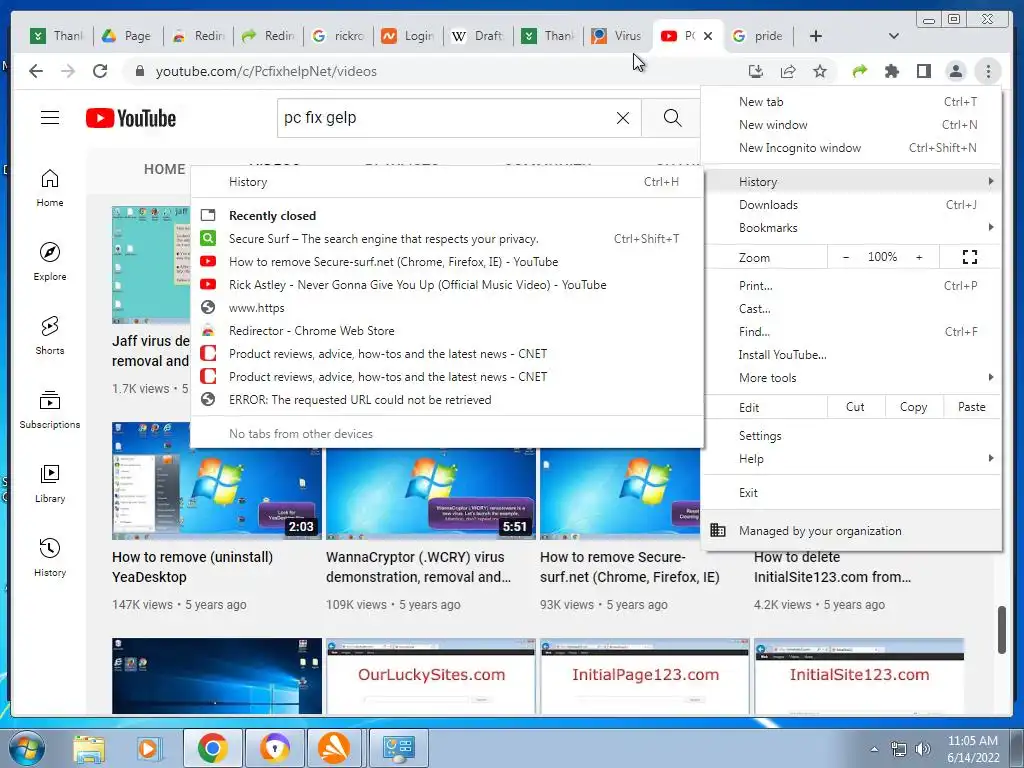Switch to the Login tab
1024x768 pixels.
[x=408, y=36]
